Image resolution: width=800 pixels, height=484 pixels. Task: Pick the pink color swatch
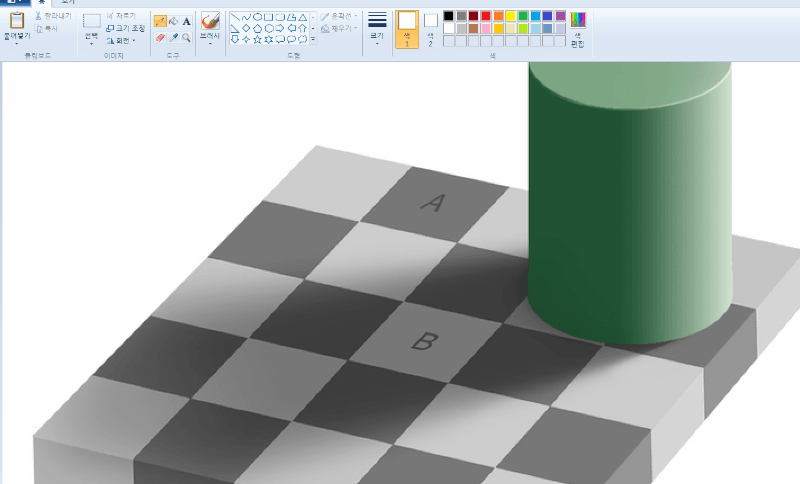coord(486,29)
